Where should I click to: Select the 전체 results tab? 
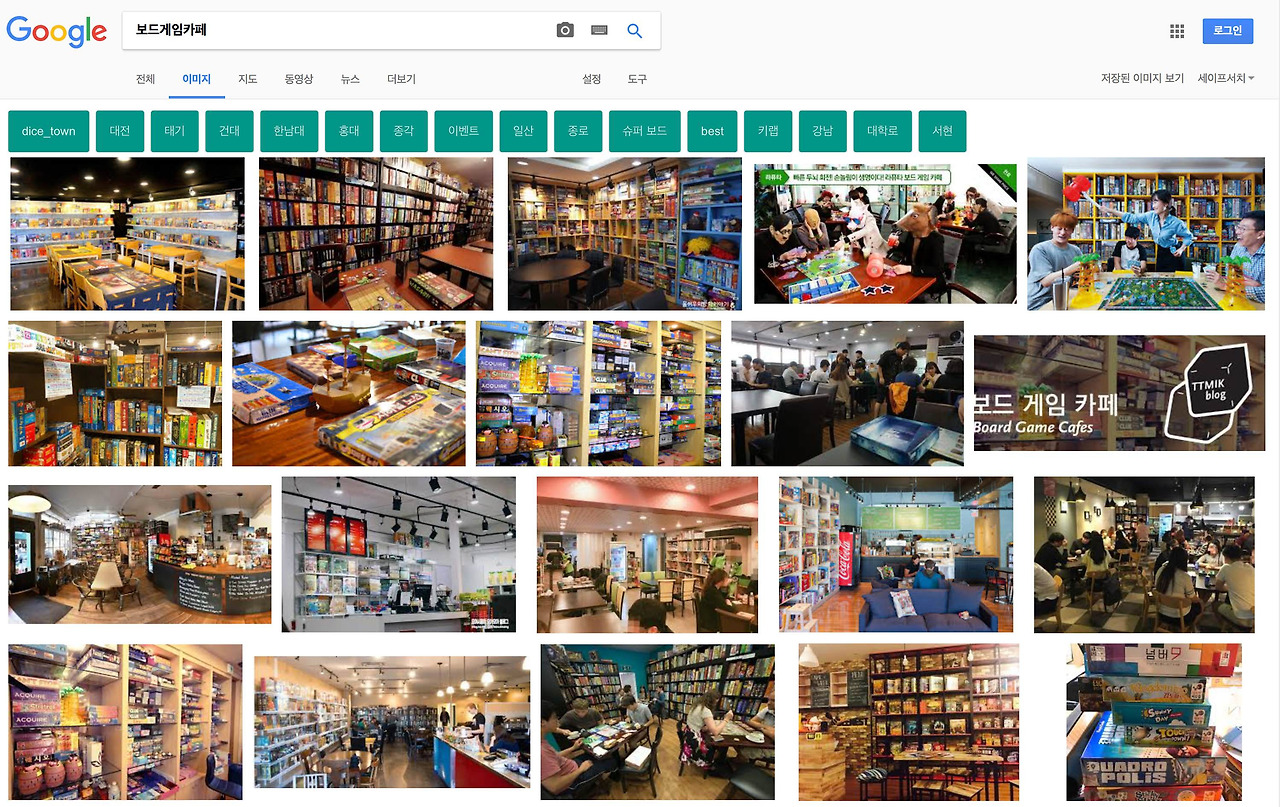[x=146, y=79]
